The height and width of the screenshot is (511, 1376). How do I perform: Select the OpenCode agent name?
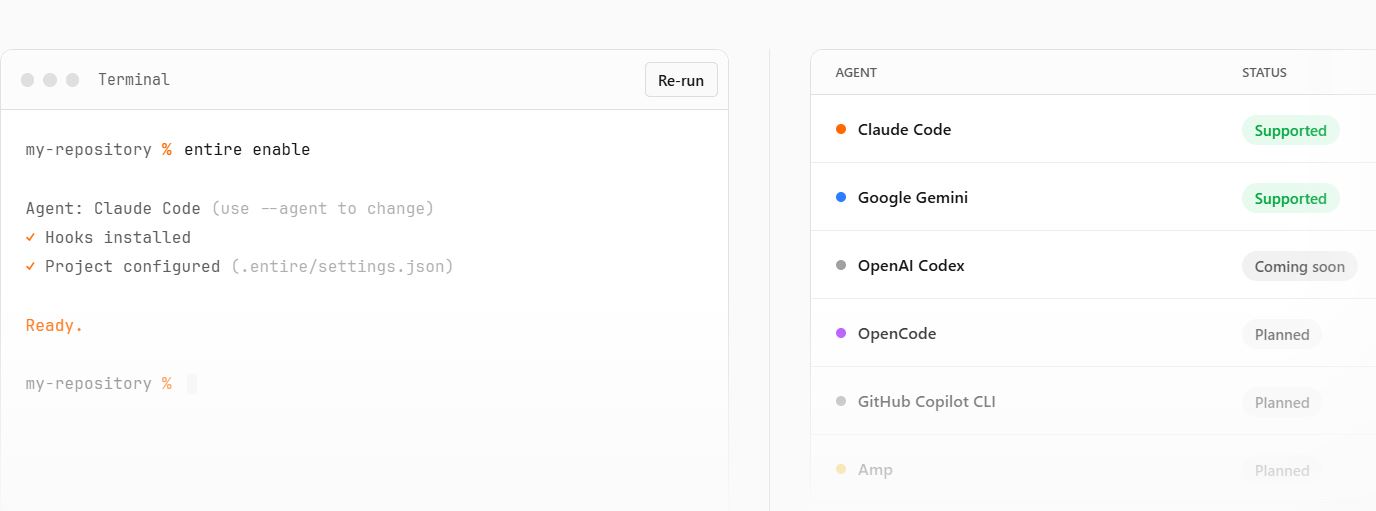coord(897,333)
